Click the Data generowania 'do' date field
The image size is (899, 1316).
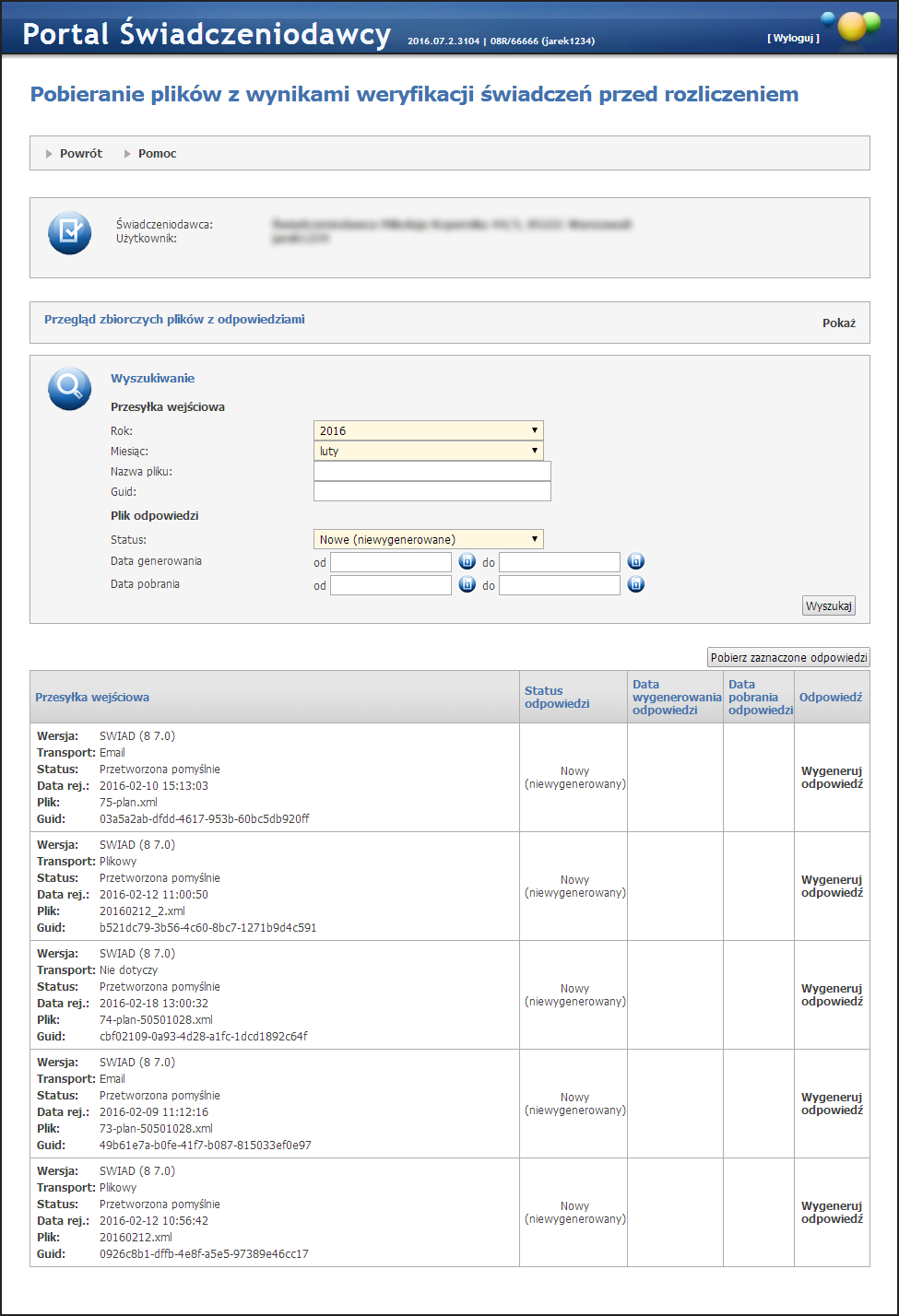(x=560, y=562)
